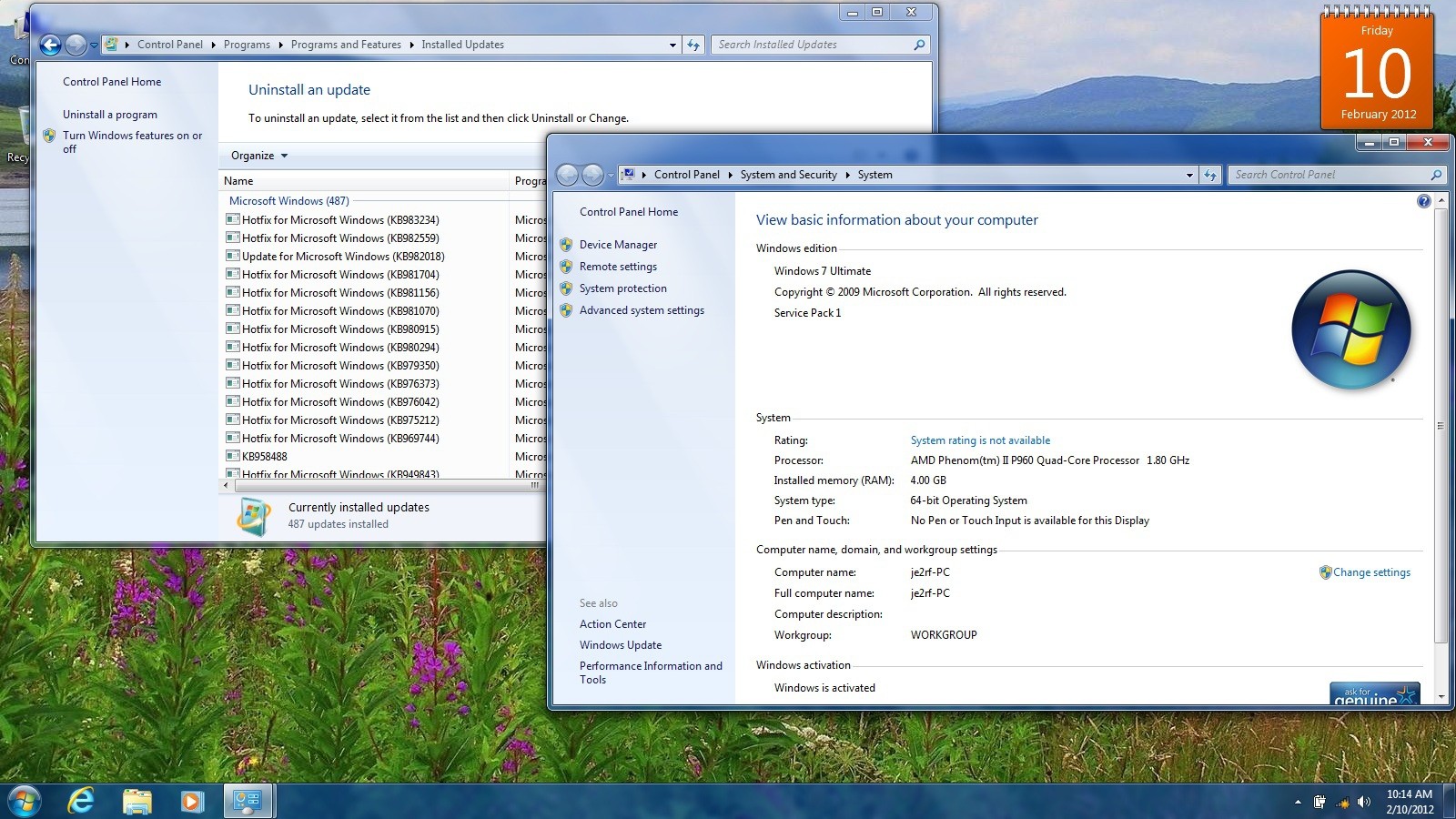Sort updates by the Name column header
This screenshot has height=819, width=1456.
(x=364, y=181)
